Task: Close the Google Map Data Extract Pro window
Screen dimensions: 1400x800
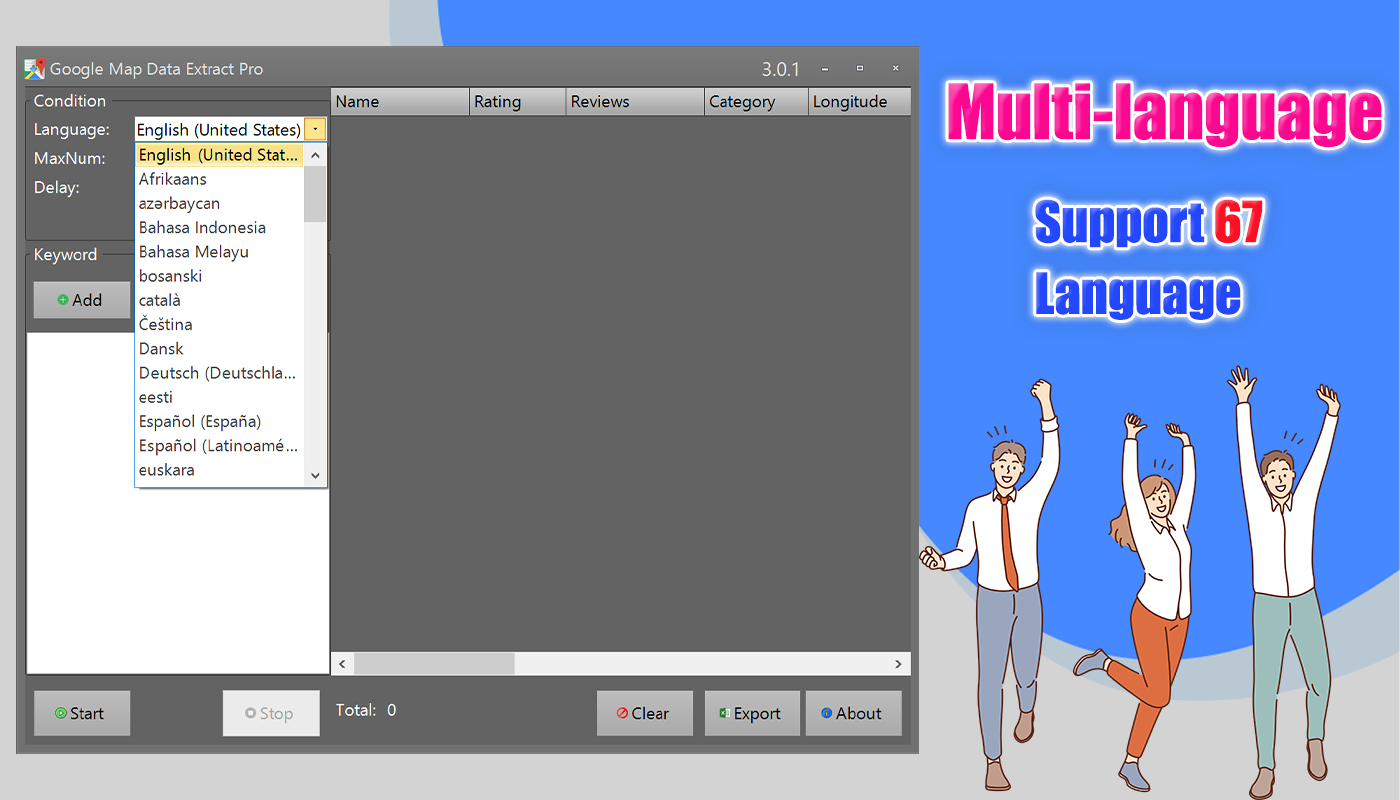Action: point(895,69)
